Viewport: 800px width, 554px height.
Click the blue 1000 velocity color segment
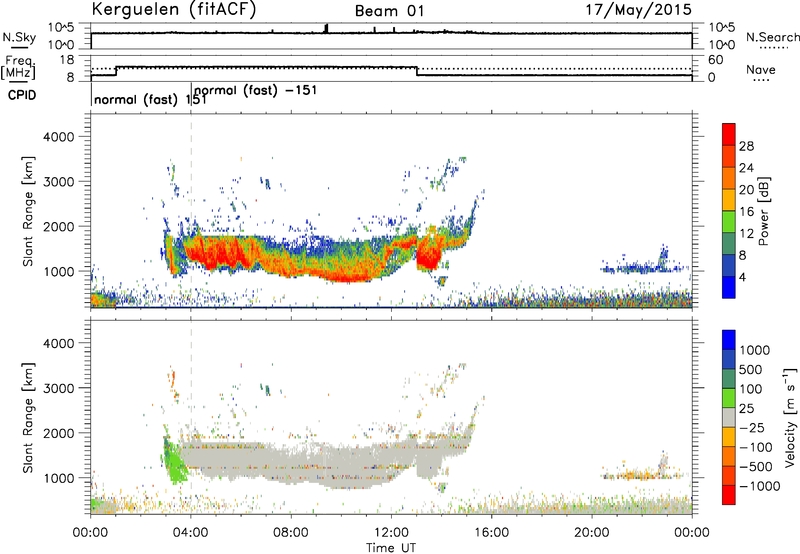coord(729,340)
